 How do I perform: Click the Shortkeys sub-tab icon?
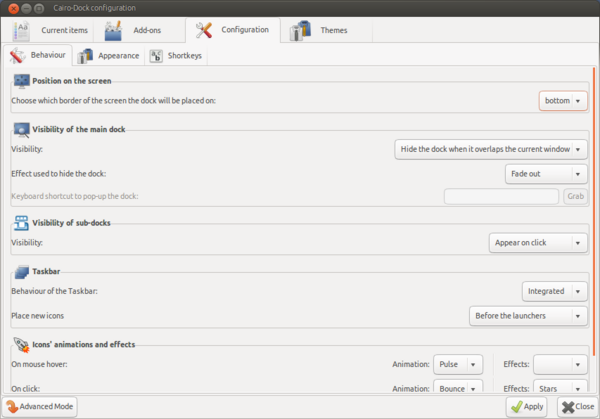click(156, 56)
